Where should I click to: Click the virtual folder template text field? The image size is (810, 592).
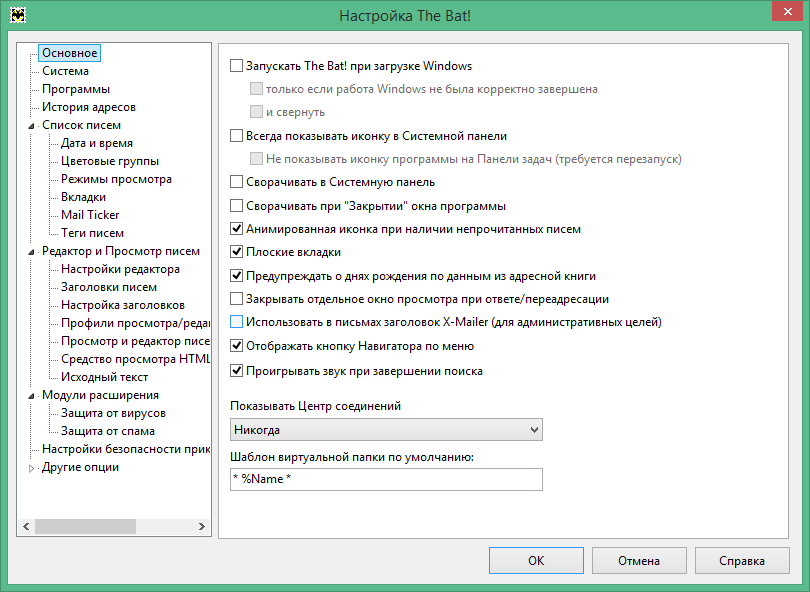point(386,480)
